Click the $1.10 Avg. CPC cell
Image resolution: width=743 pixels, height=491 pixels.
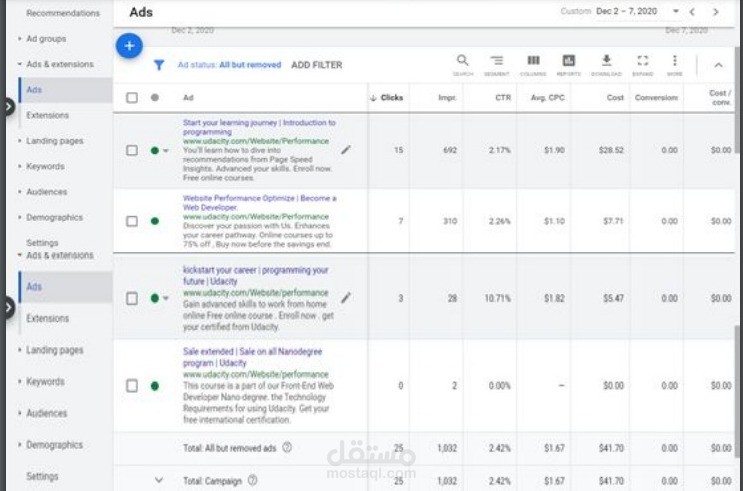pyautogui.click(x=554, y=221)
